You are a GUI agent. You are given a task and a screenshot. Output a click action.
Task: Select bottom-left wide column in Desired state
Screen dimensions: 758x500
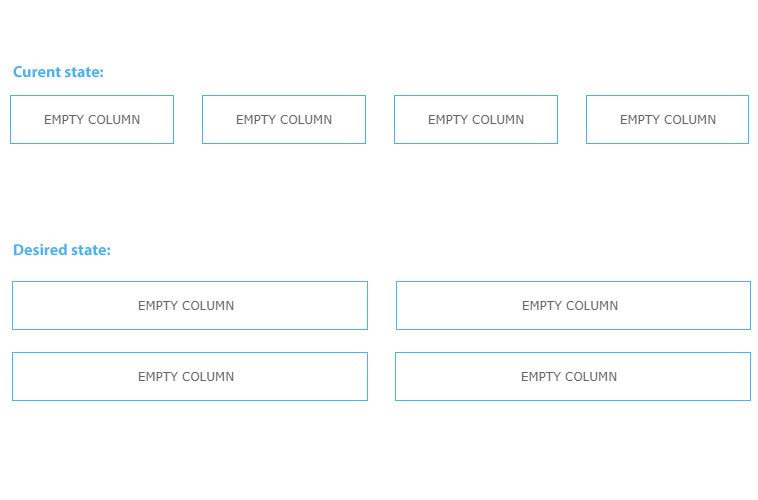(x=190, y=377)
